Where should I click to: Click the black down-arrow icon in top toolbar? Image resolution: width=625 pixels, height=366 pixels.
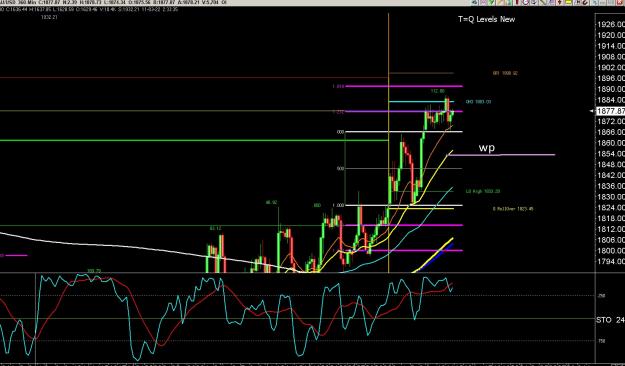pyautogui.click(x=560, y=2)
